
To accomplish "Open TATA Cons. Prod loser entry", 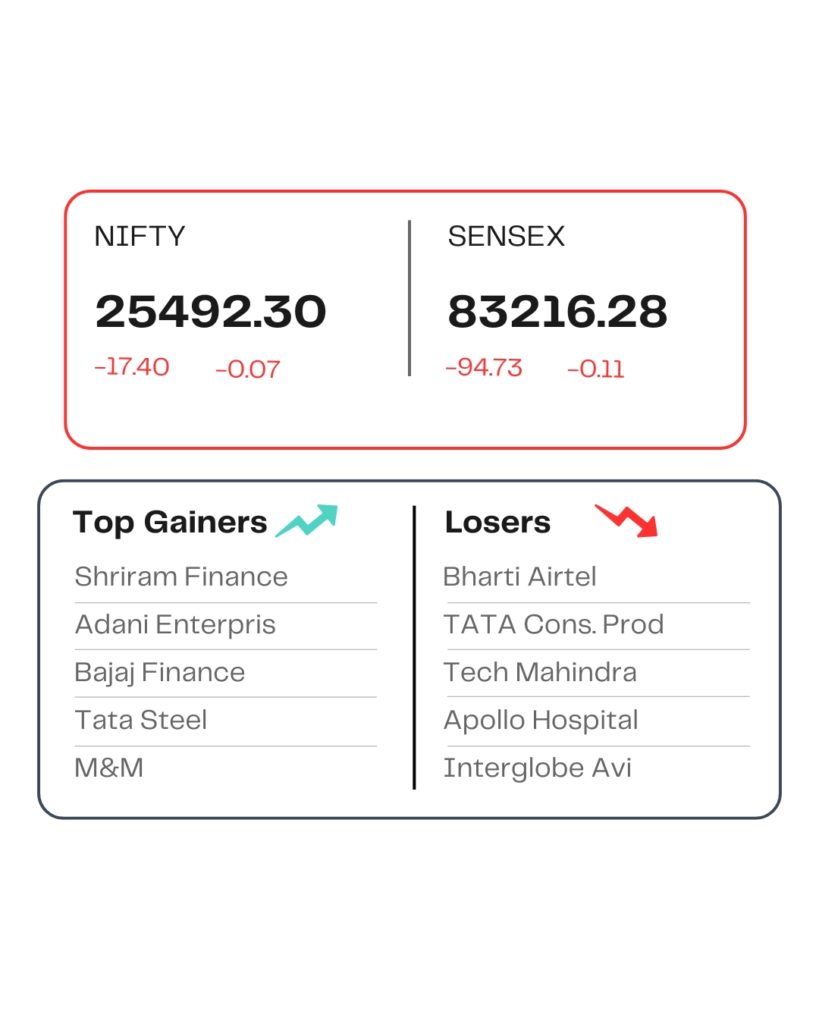I will click(554, 625).
